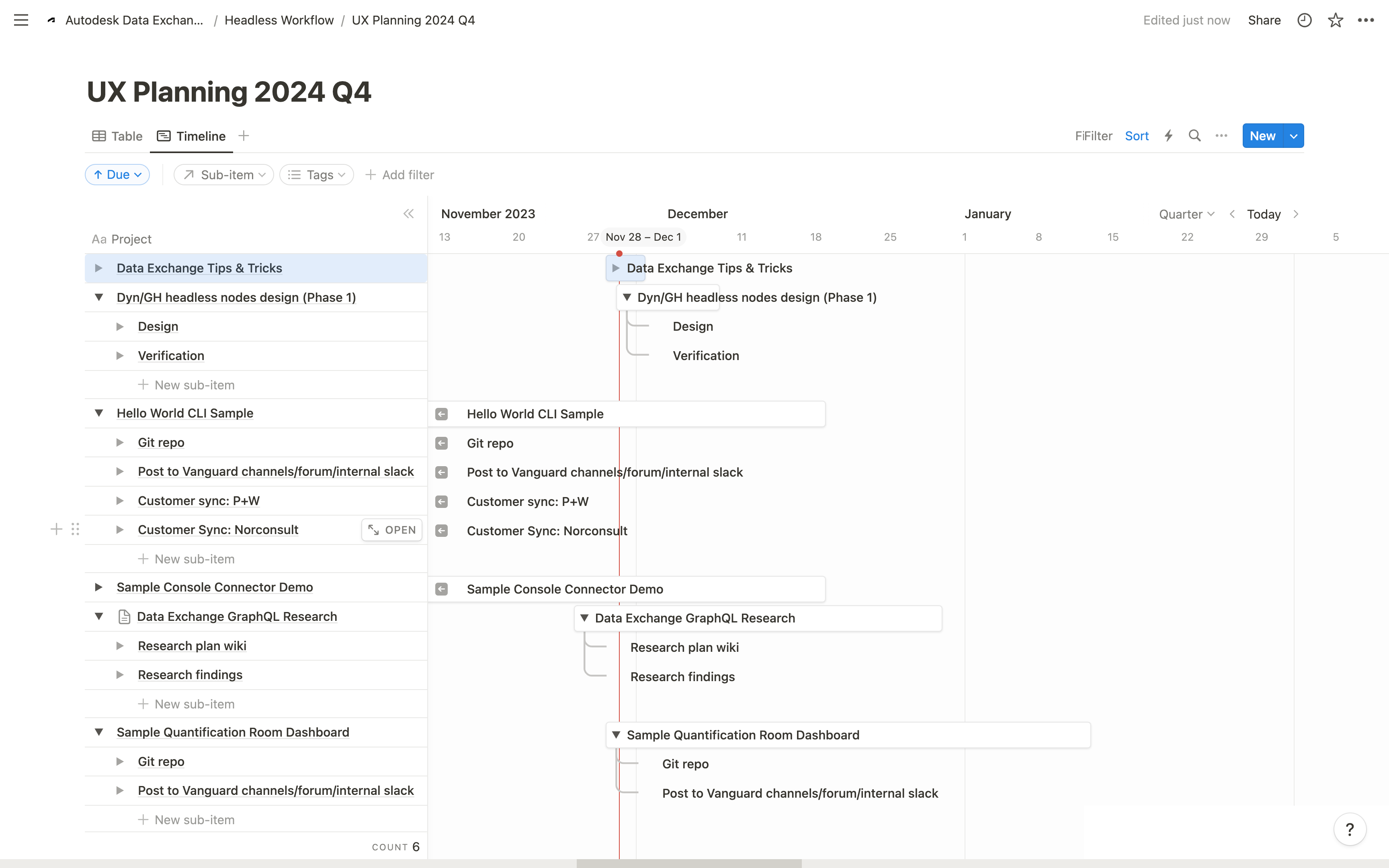Image resolution: width=1389 pixels, height=868 pixels.
Task: Open view options ellipsis next to search
Action: pyautogui.click(x=1221, y=136)
